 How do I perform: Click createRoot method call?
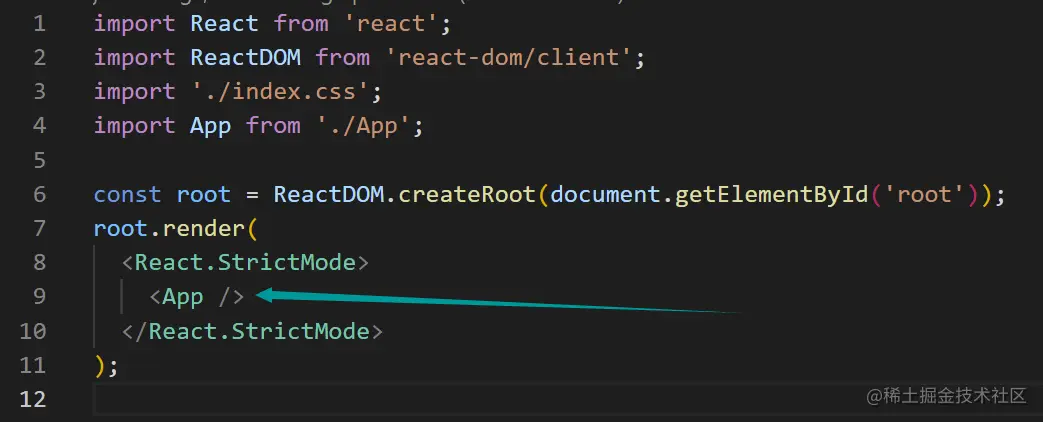tap(467, 194)
